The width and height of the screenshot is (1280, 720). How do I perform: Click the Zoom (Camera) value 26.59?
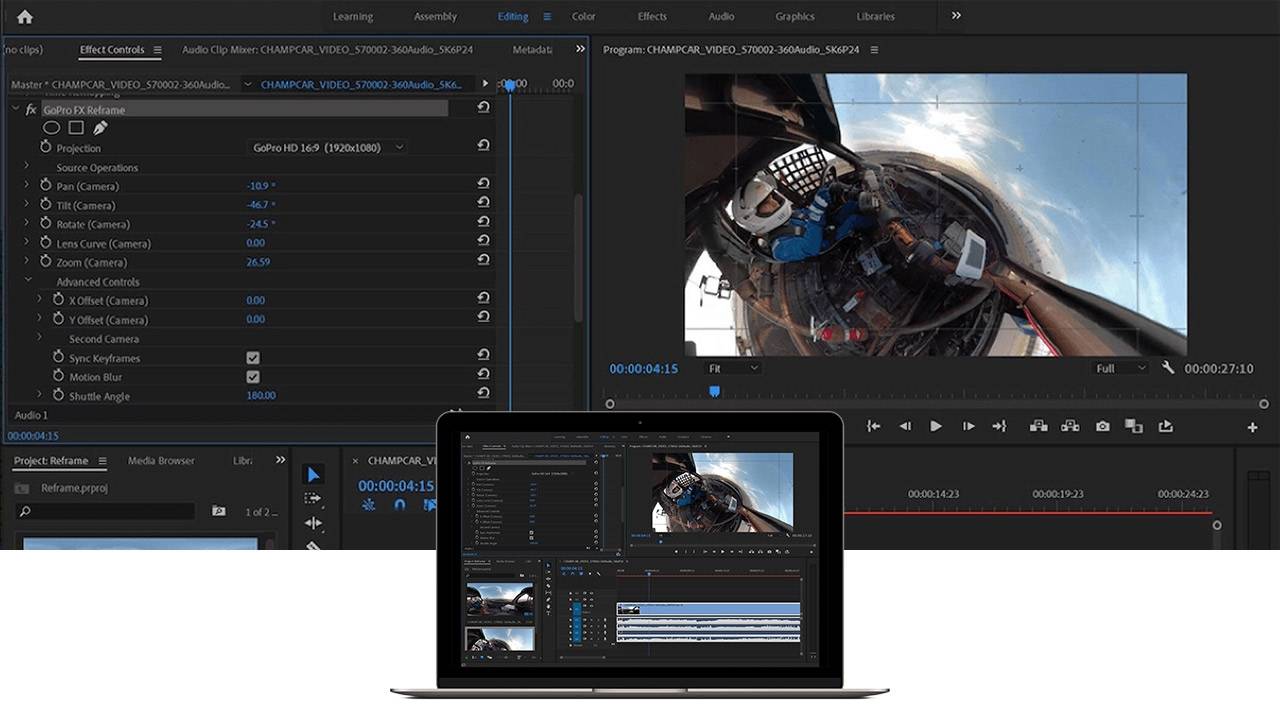[x=258, y=262]
